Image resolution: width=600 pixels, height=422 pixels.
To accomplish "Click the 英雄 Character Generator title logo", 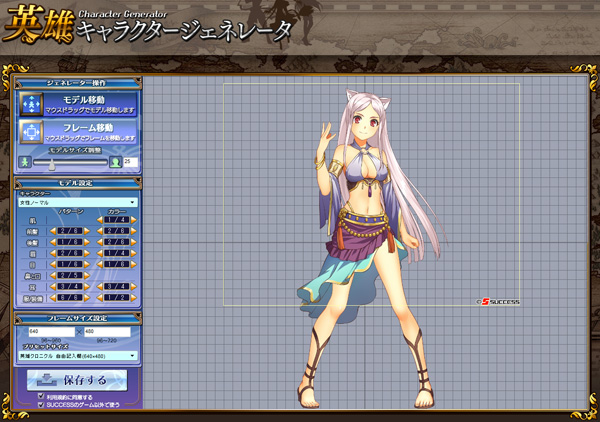I will (x=147, y=25).
